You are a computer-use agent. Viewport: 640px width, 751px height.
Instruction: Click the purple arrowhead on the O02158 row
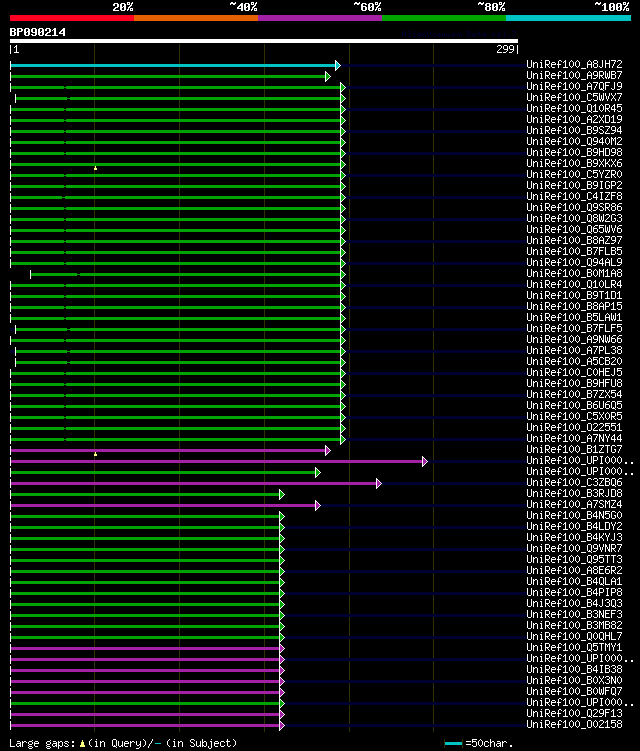click(x=282, y=726)
